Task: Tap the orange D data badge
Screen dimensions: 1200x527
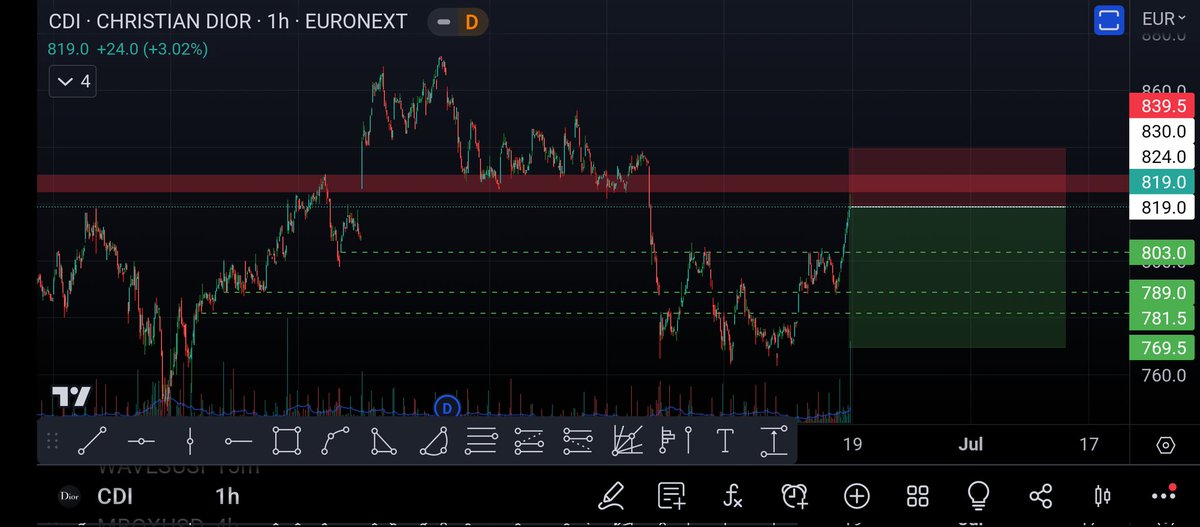Action: 471,22
